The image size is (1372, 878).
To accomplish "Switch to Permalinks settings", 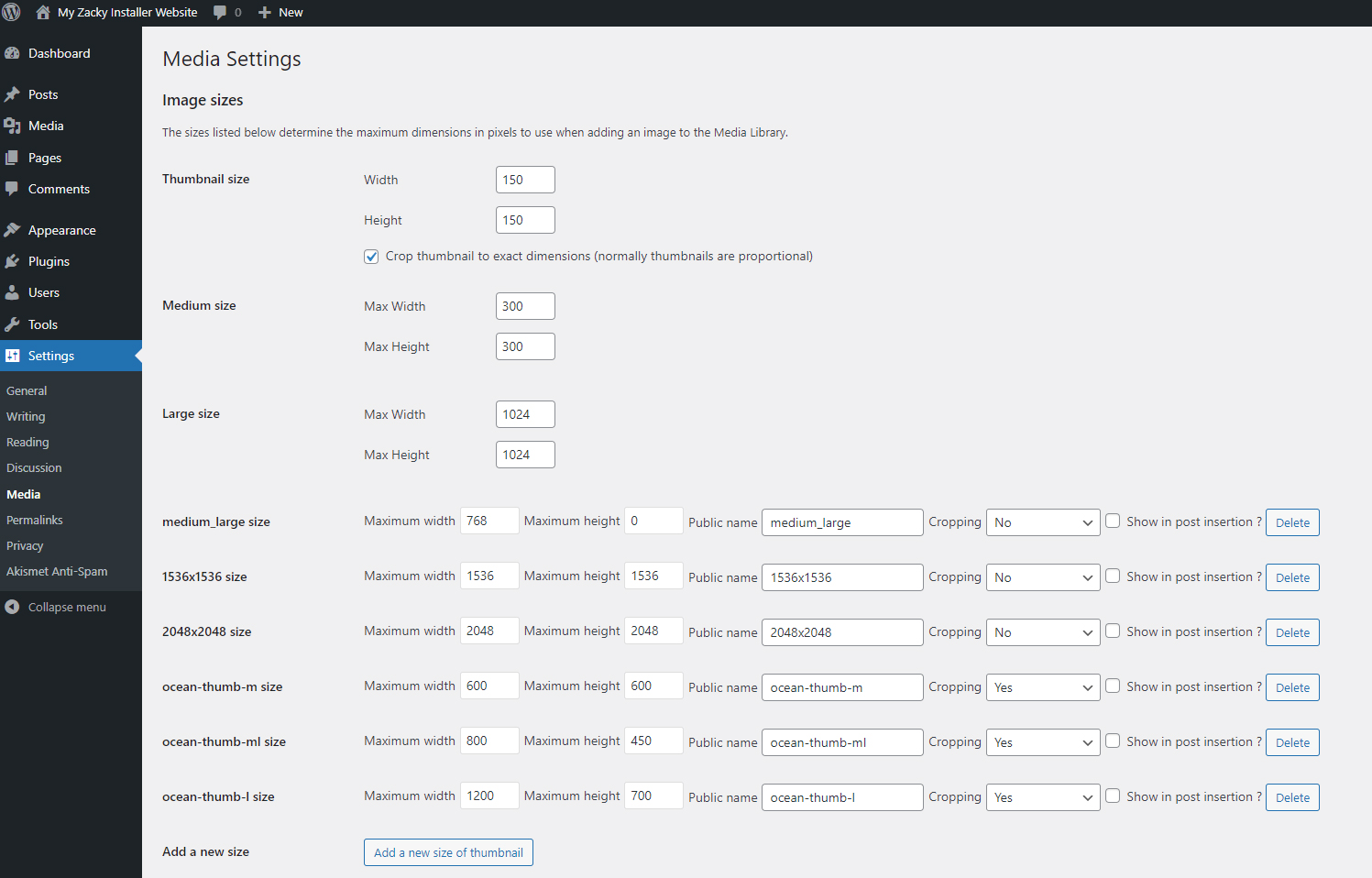I will point(34,520).
